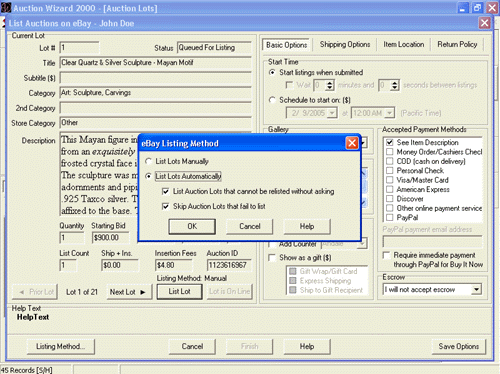The height and width of the screenshot is (374, 500).
Task: Open the schedule date dropdown
Action: (332, 113)
